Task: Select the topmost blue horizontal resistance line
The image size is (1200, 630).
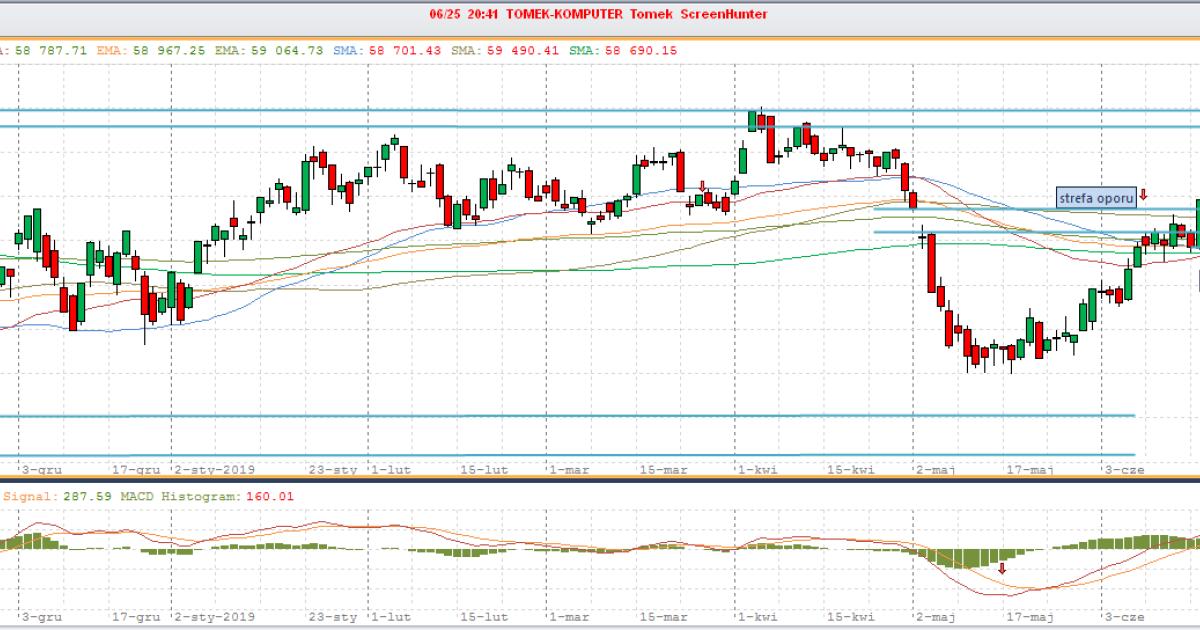Action: [600, 110]
